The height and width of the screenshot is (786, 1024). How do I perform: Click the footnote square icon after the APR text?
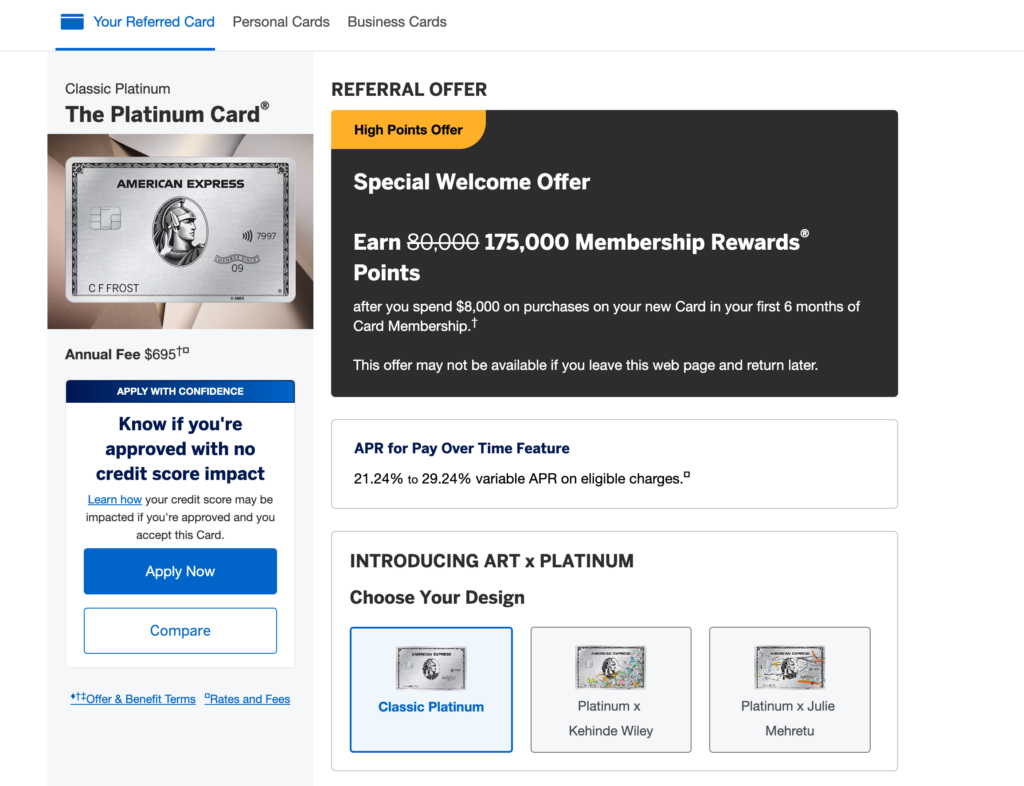click(x=686, y=476)
